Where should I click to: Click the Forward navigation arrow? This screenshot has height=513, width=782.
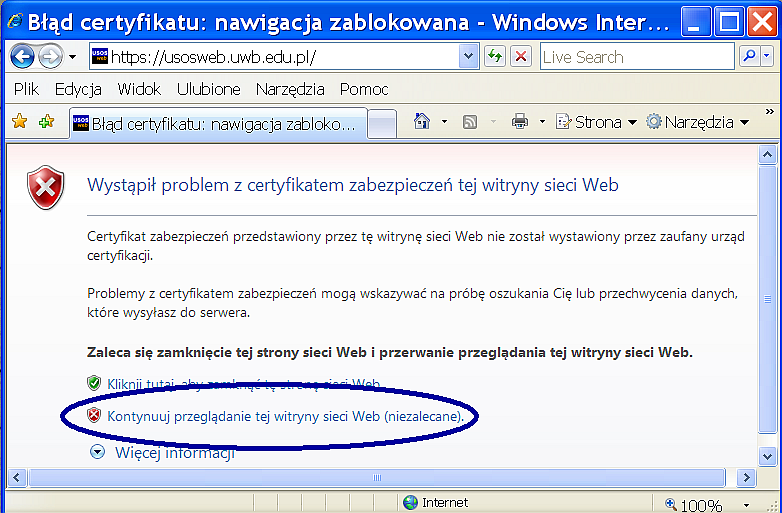point(50,57)
